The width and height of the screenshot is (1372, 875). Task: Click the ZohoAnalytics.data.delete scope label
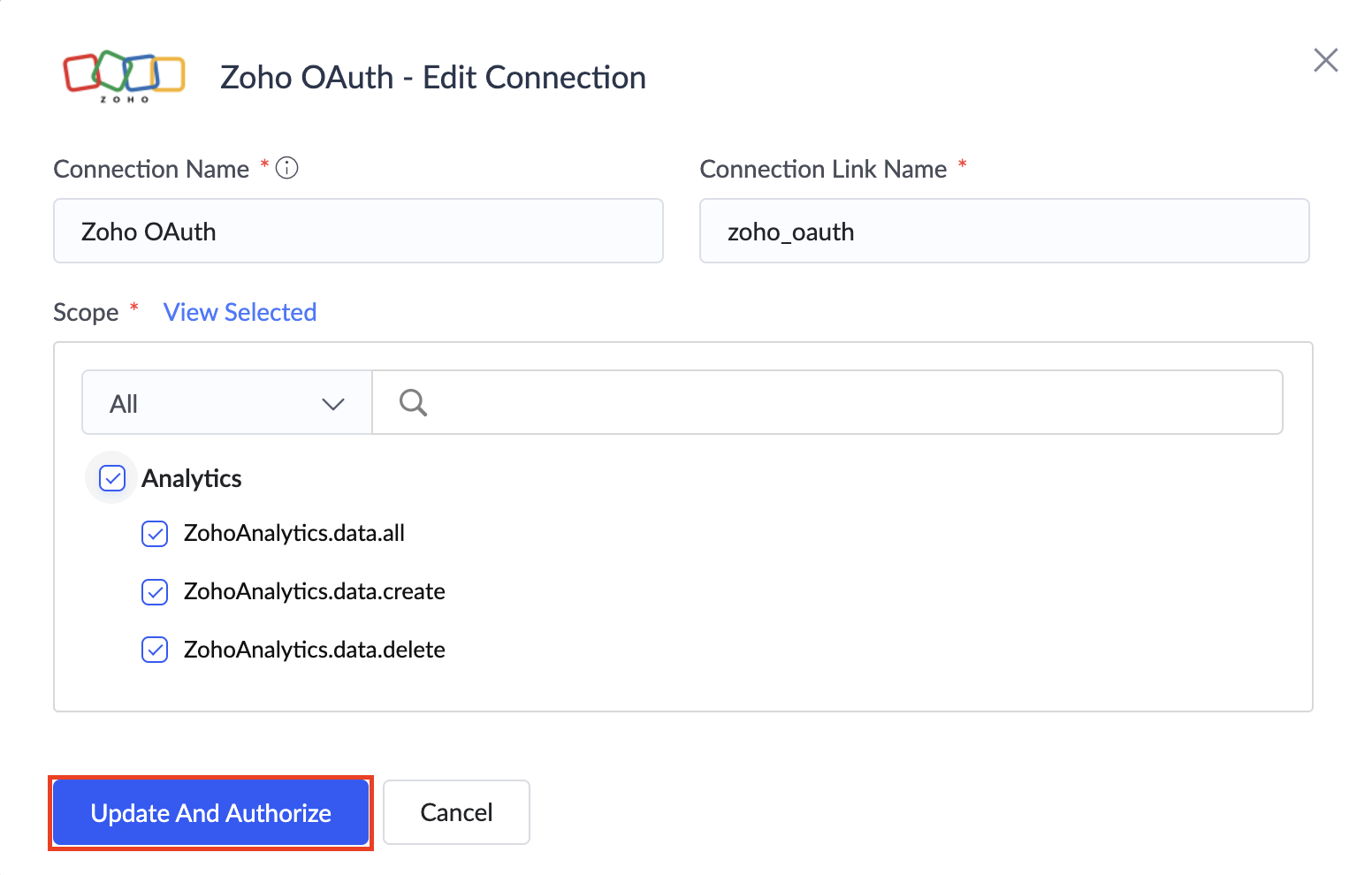[x=315, y=651]
